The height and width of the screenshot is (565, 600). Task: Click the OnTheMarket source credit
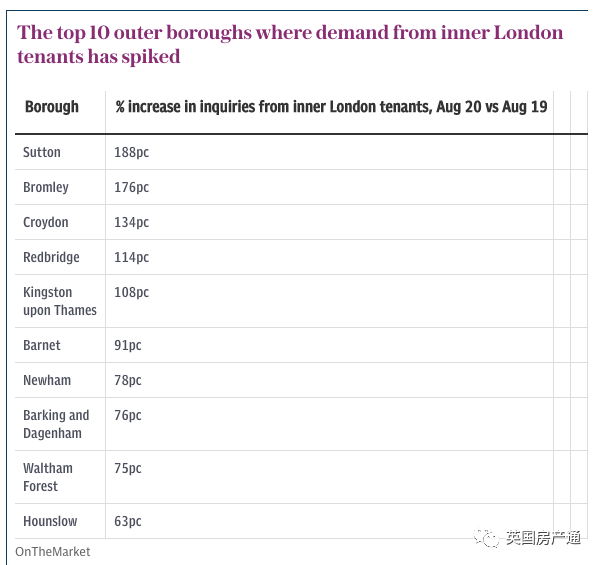(x=53, y=552)
